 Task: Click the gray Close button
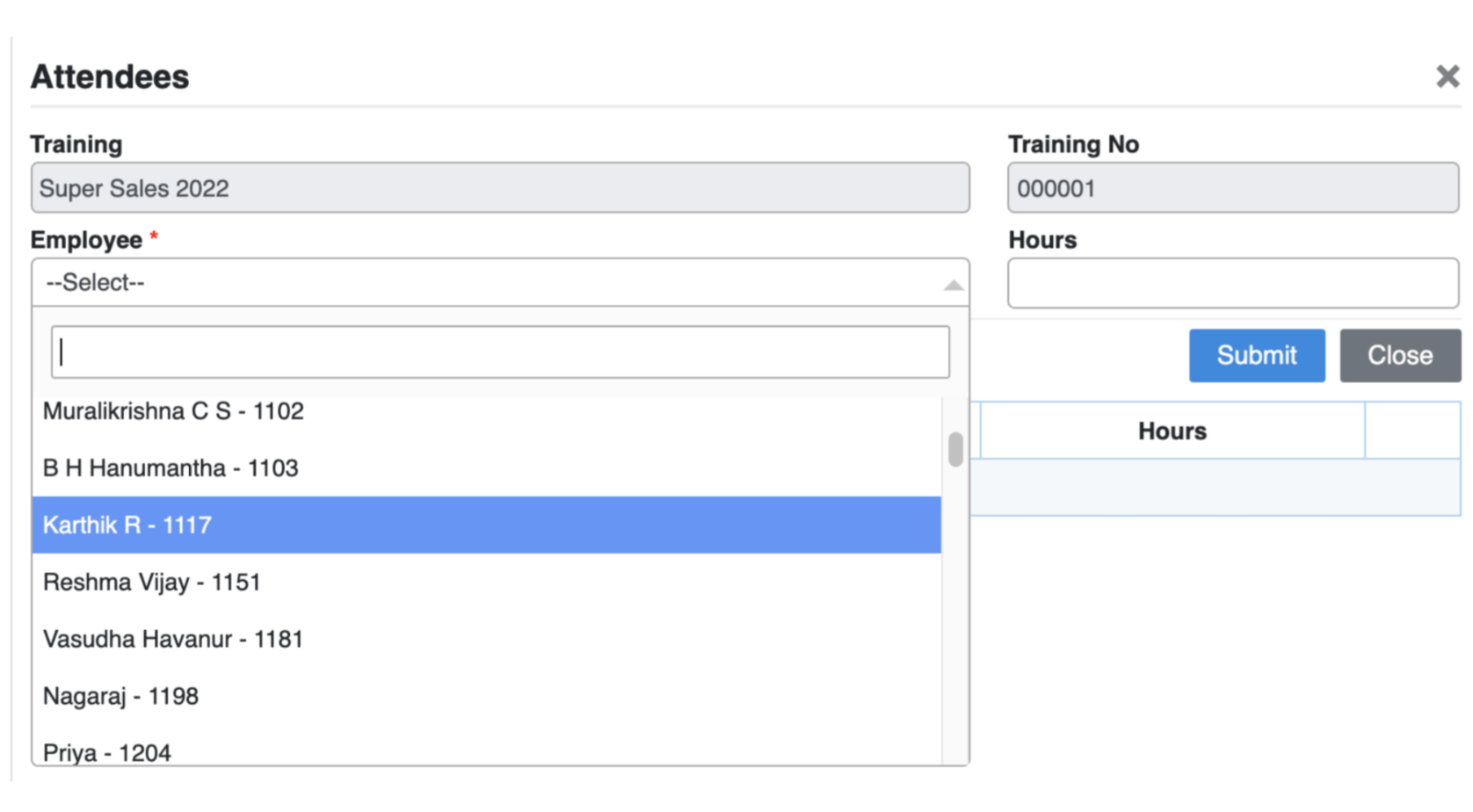[1400, 355]
